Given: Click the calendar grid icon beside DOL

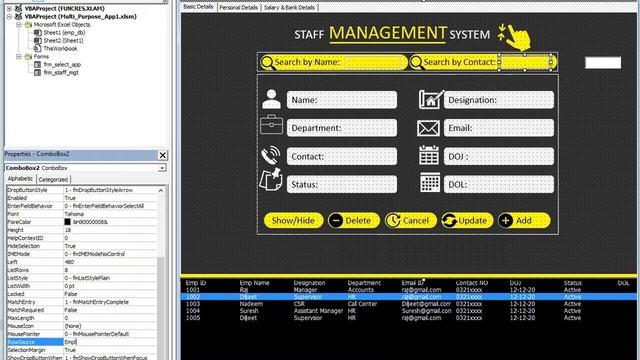Looking at the screenshot, I should tap(430, 182).
